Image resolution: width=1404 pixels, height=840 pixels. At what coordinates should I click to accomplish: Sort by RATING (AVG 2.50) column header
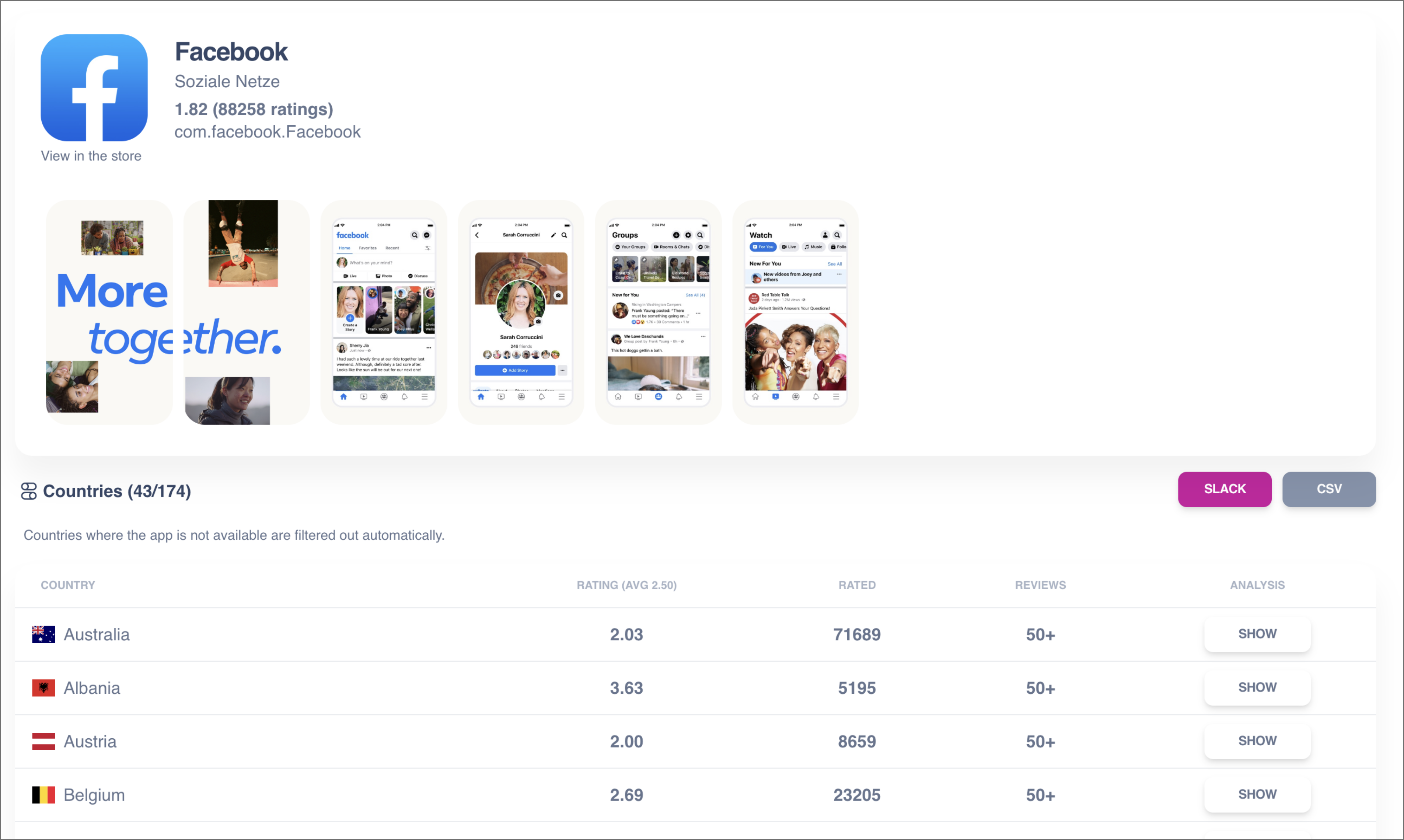pyautogui.click(x=627, y=585)
